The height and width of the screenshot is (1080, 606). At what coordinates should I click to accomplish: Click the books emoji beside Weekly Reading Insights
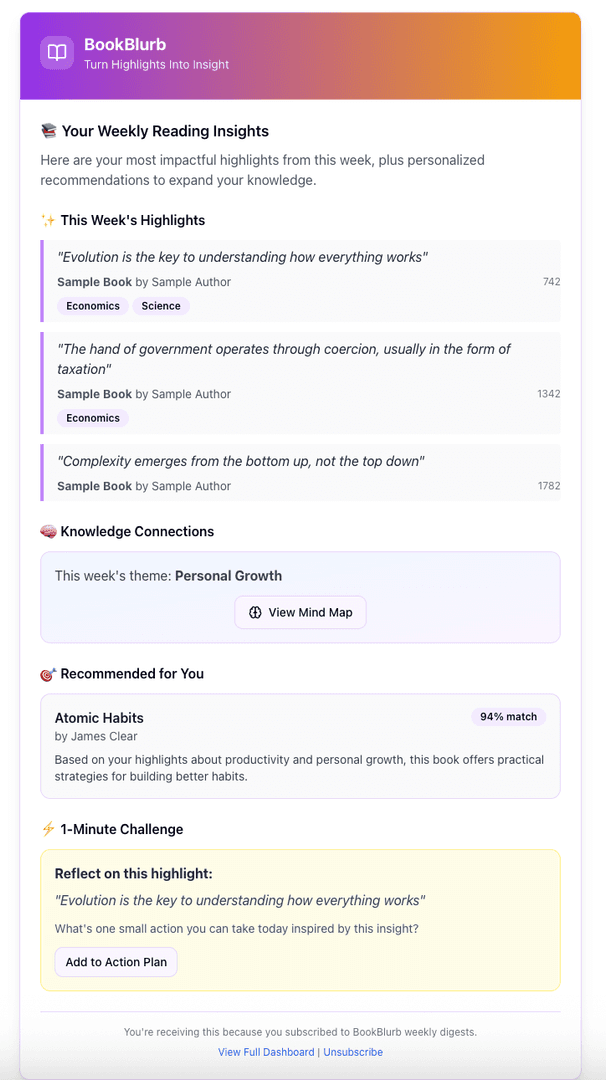[48, 131]
